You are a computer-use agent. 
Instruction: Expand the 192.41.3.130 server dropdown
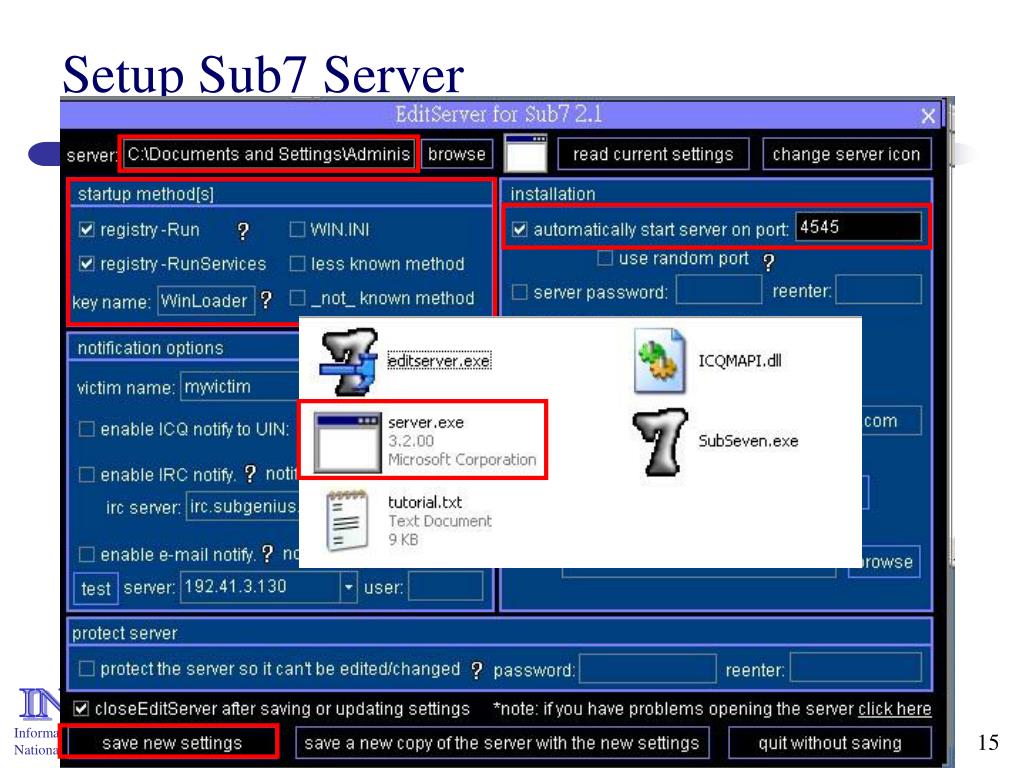point(349,587)
